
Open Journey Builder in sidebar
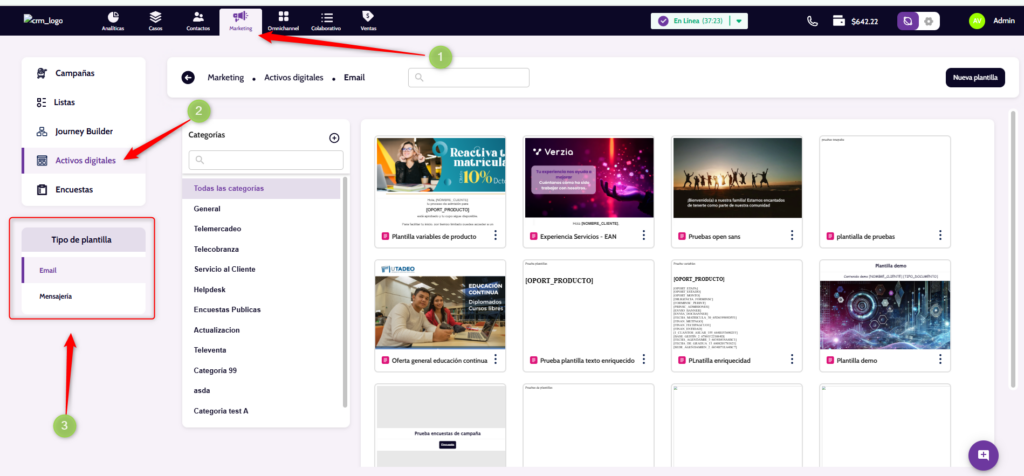tap(82, 131)
